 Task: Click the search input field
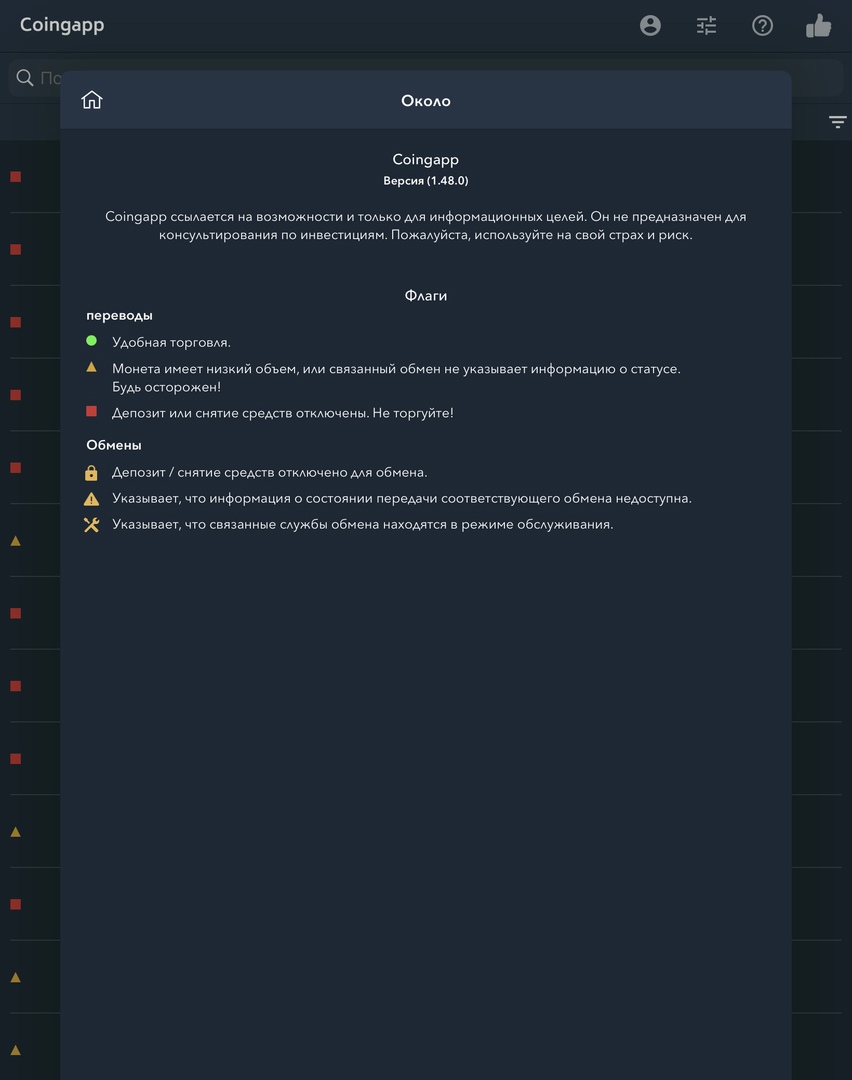[x=426, y=77]
